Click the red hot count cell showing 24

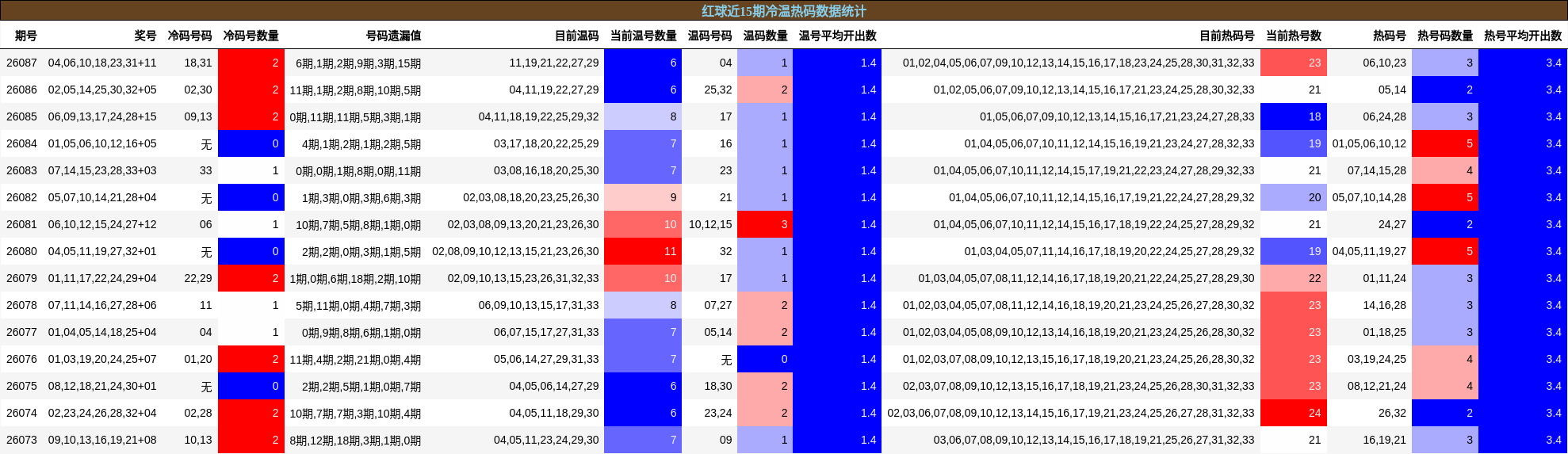click(x=1293, y=413)
